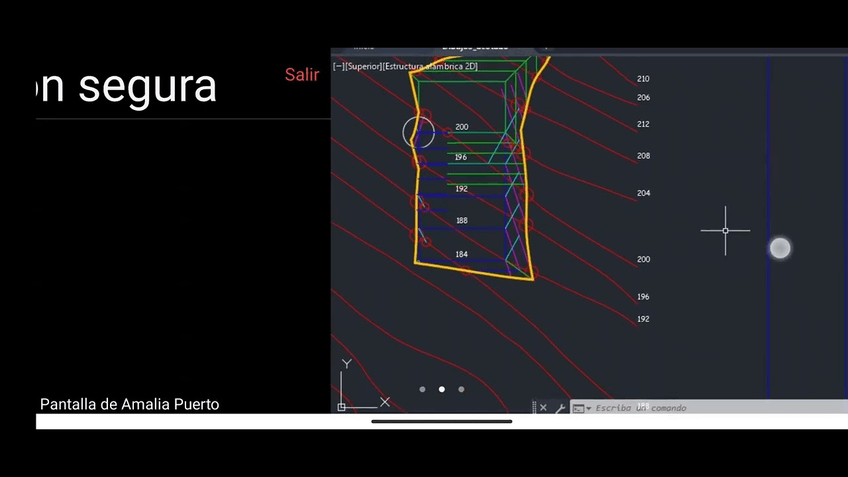This screenshot has height=477, width=848.
Task: Click the 184 elevation label inside the polygon
Action: [461, 255]
